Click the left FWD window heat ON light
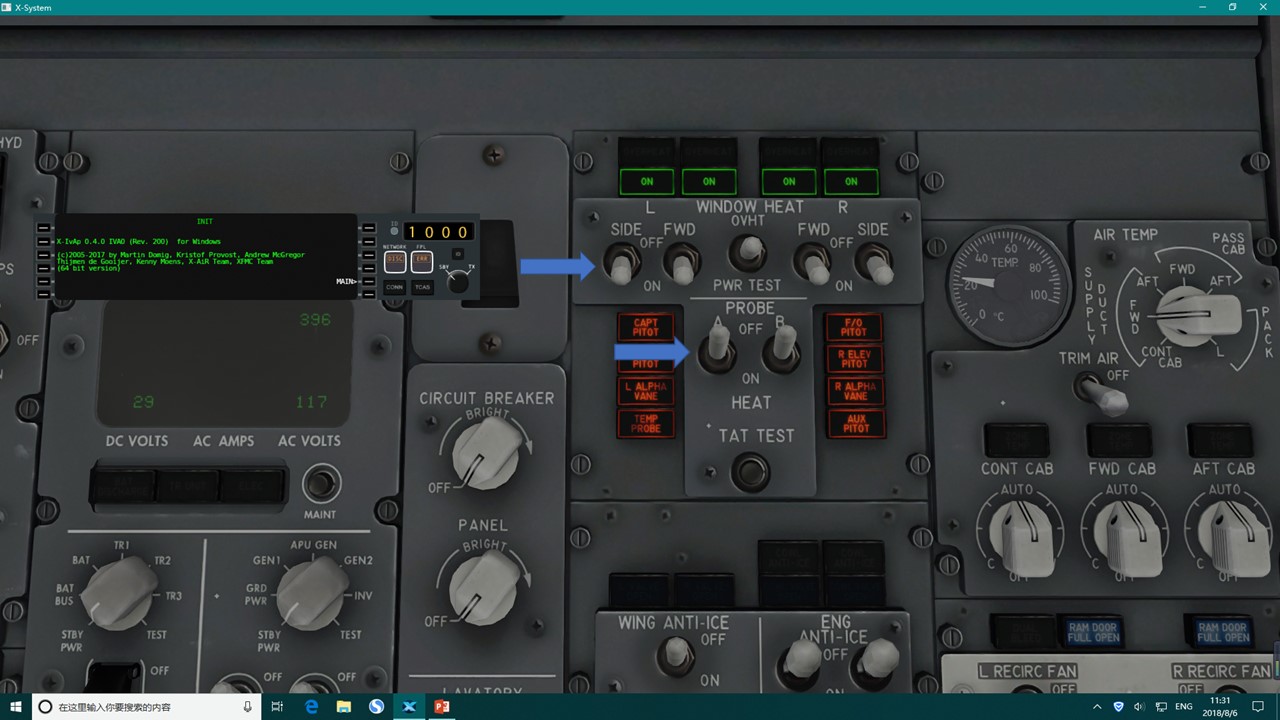 tap(709, 181)
